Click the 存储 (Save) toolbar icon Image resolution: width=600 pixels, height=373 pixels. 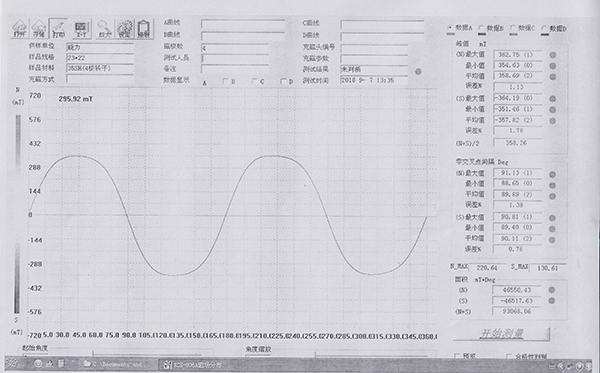tap(39, 29)
